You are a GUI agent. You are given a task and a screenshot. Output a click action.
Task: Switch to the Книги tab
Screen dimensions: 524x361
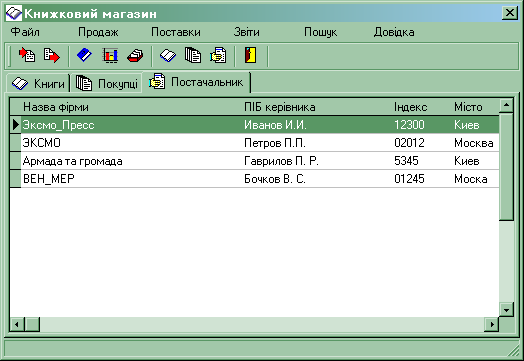pos(38,83)
